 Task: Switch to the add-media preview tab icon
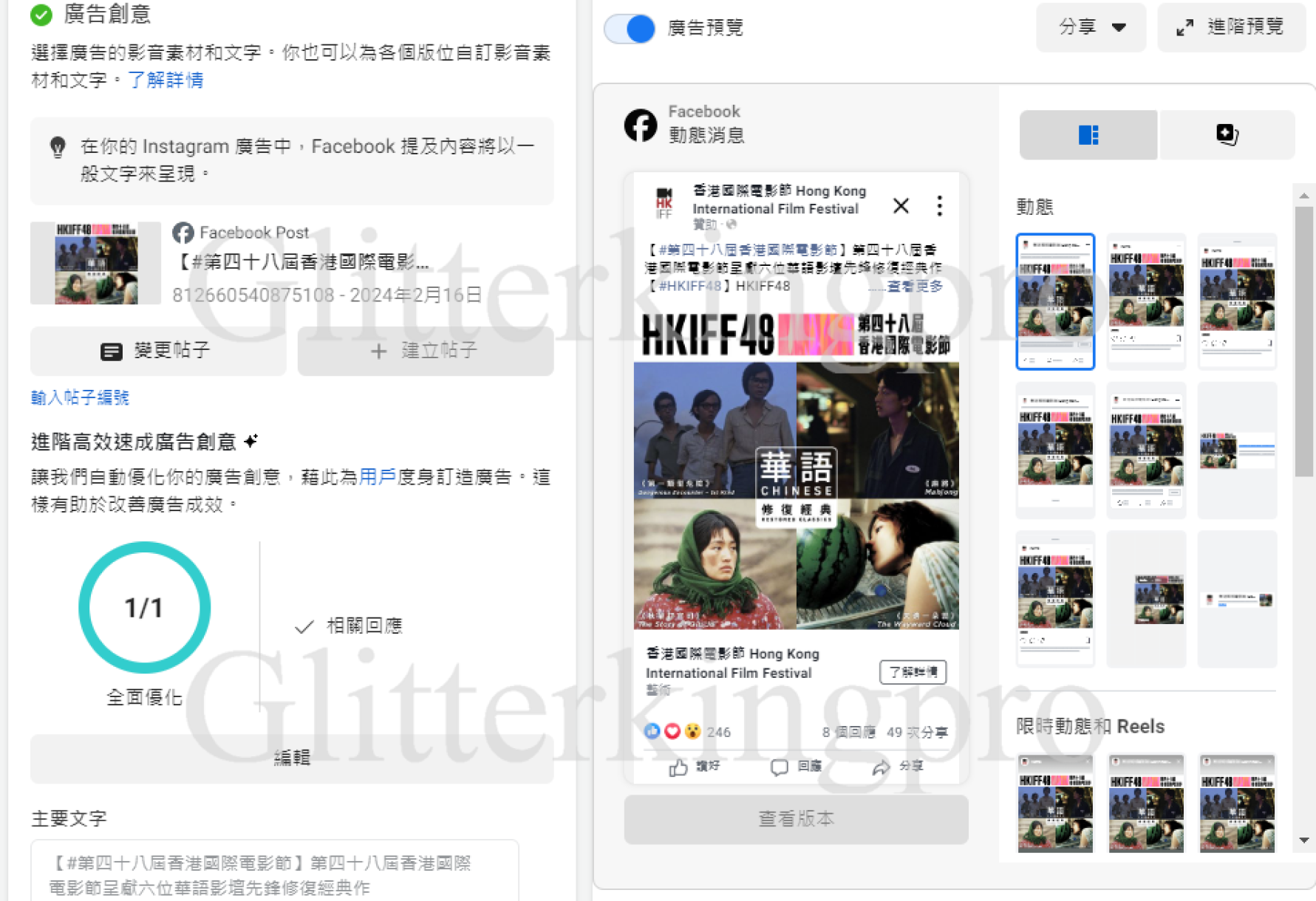[x=1227, y=135]
